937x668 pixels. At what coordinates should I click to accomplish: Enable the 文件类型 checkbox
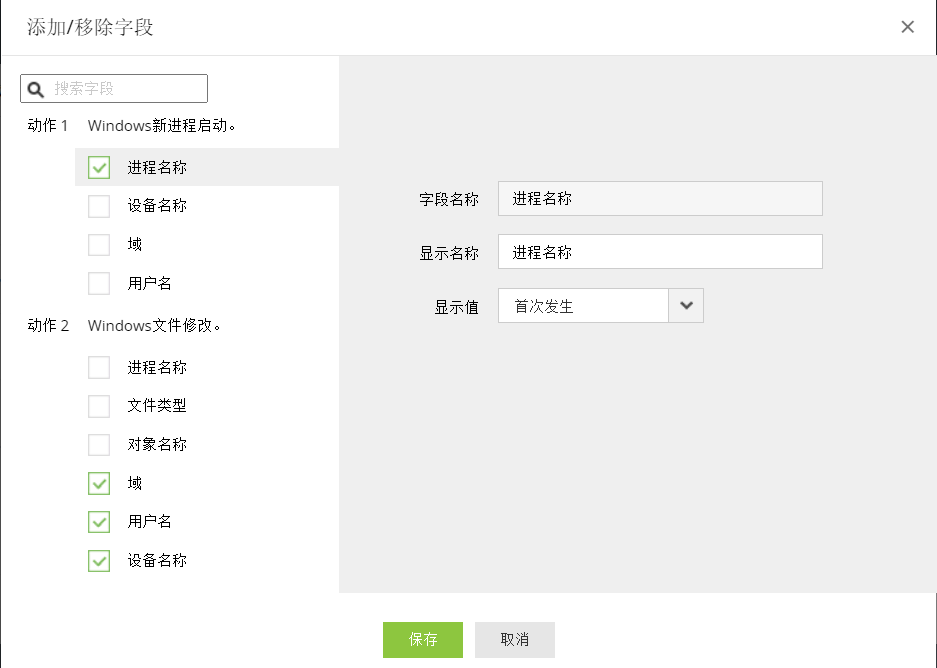tap(99, 406)
